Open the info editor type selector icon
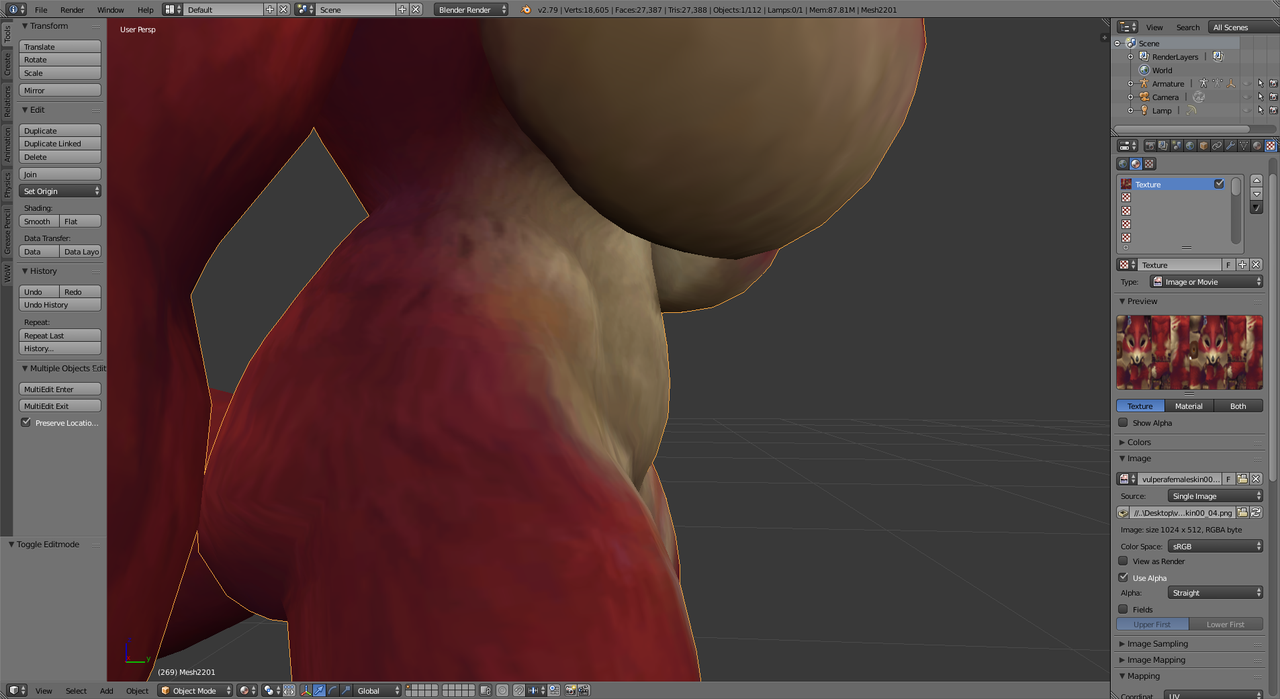 pyautogui.click(x=16, y=9)
